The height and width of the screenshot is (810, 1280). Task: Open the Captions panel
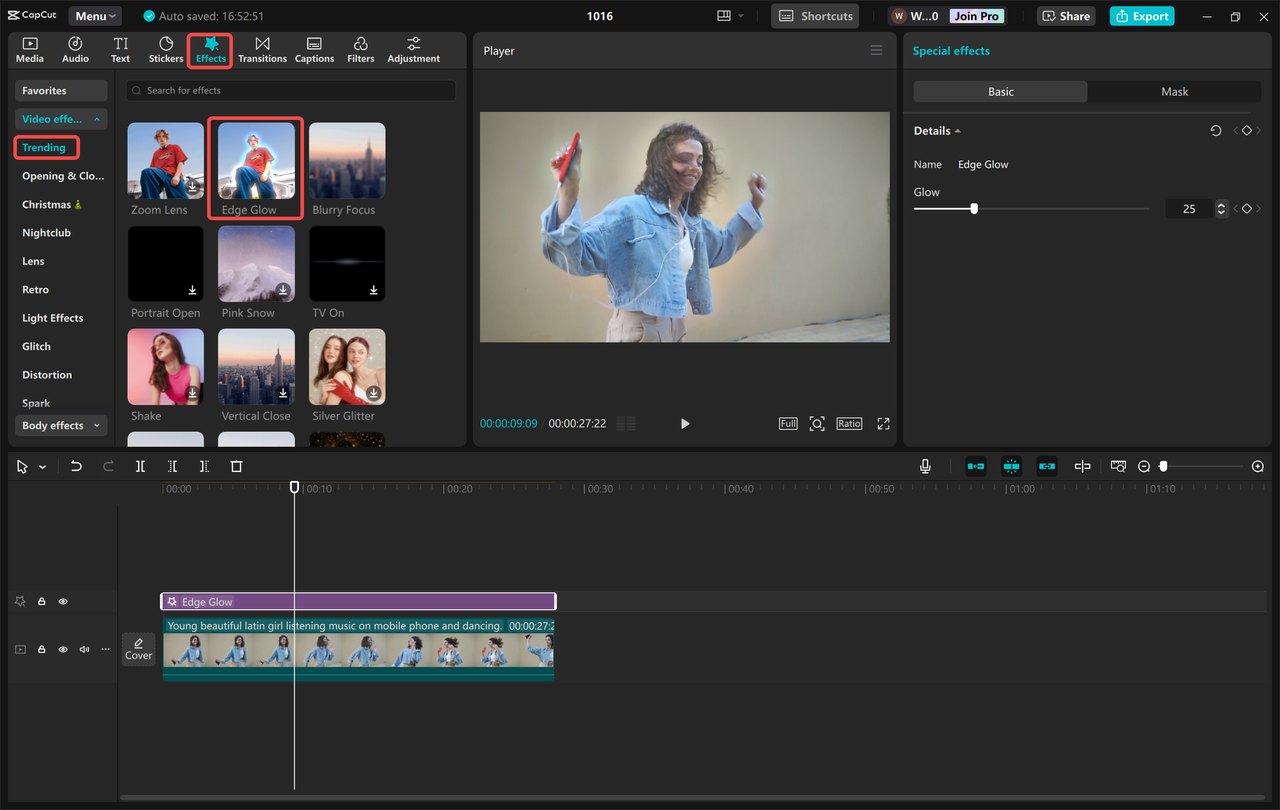pos(314,48)
